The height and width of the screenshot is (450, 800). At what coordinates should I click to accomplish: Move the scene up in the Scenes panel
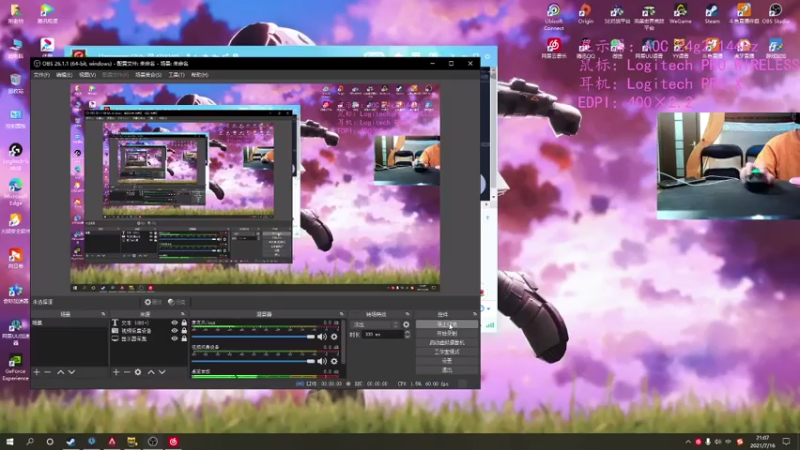(60, 372)
